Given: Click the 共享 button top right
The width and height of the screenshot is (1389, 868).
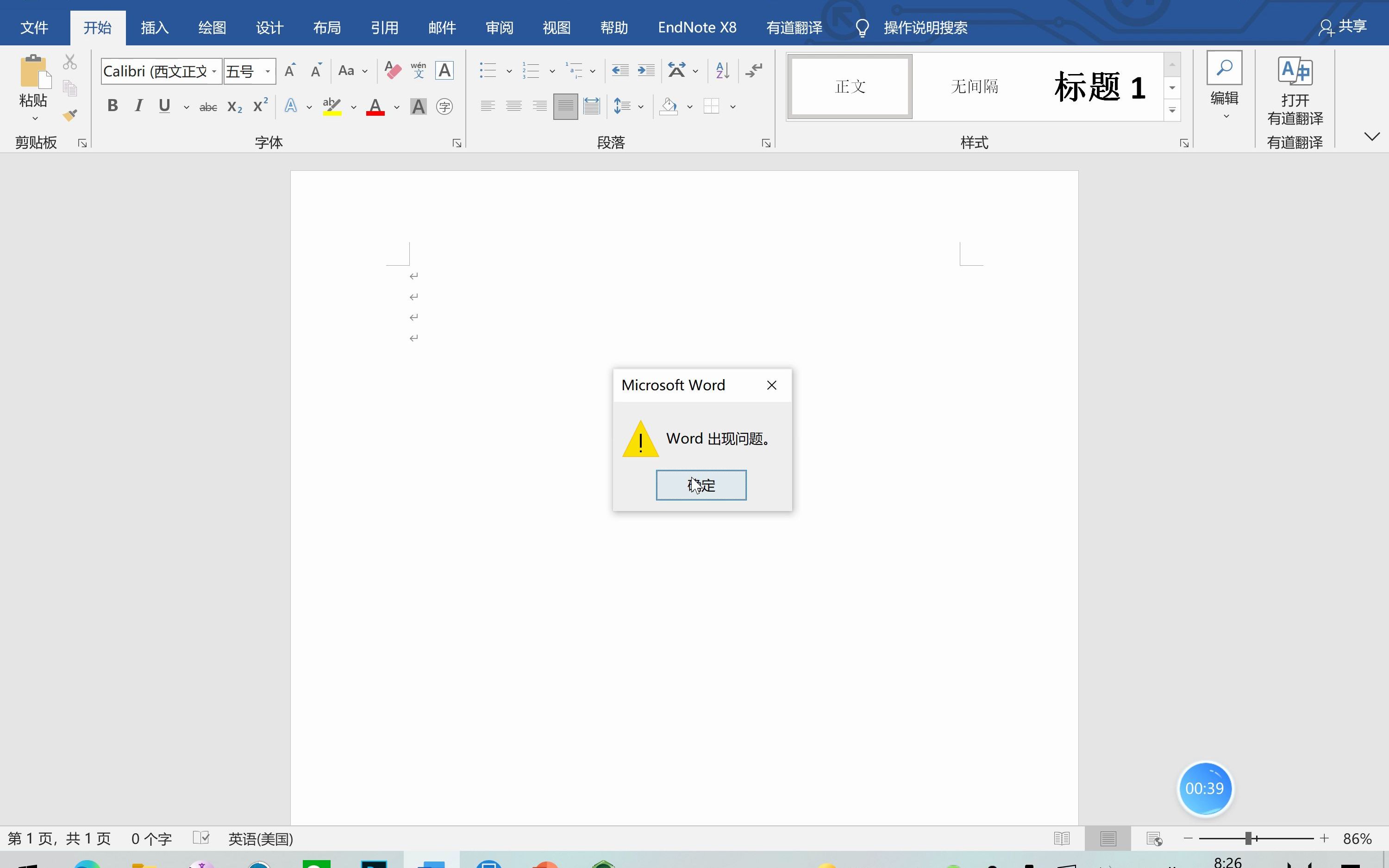Looking at the screenshot, I should [1343, 26].
